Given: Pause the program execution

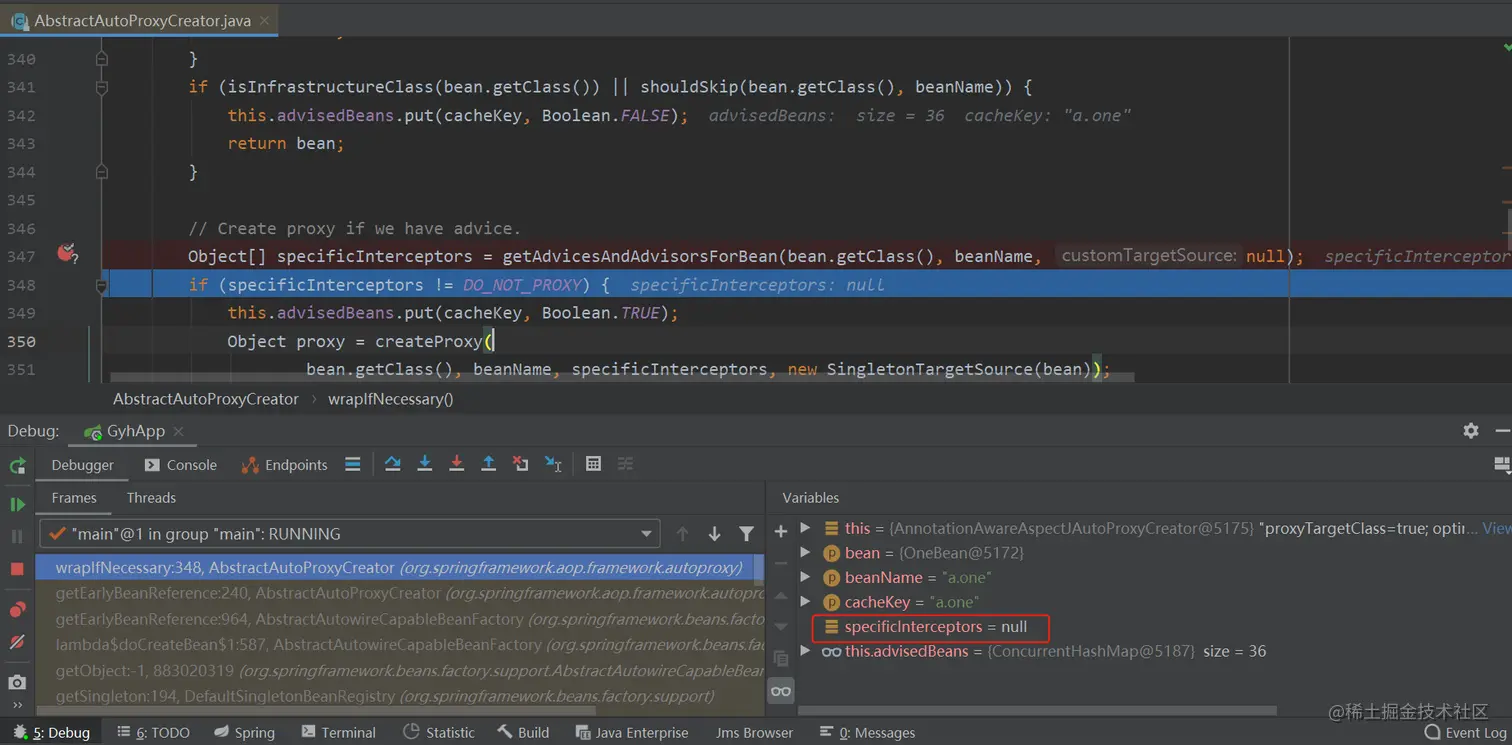Looking at the screenshot, I should (17, 536).
